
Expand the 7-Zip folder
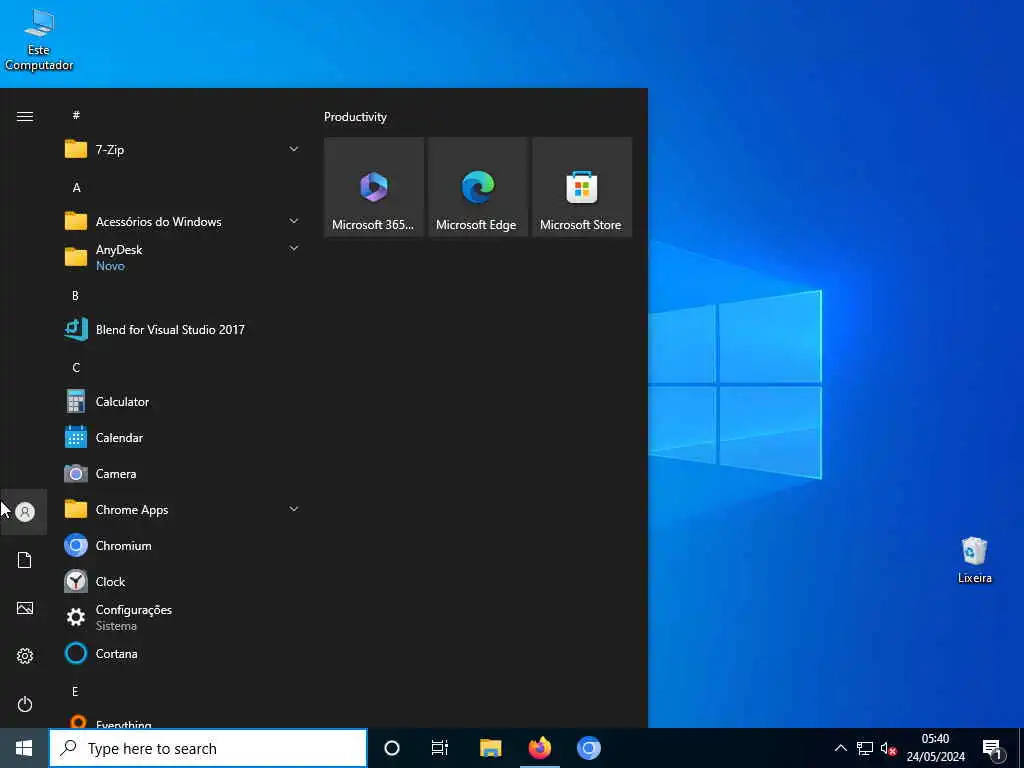183,150
